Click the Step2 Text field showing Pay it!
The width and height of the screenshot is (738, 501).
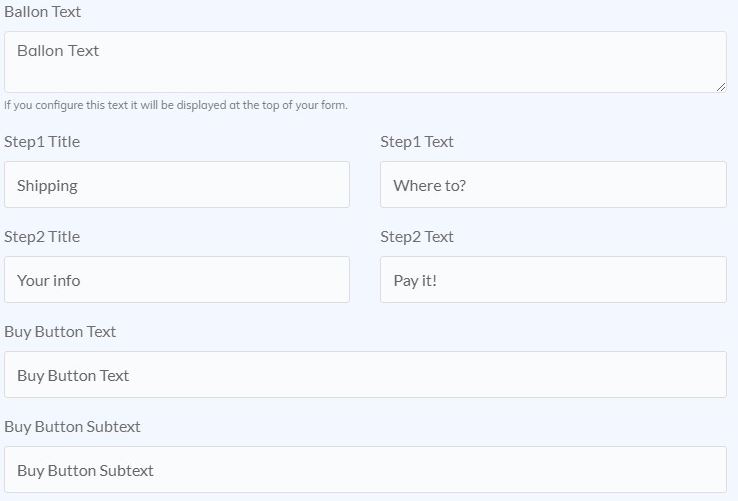[x=554, y=280]
